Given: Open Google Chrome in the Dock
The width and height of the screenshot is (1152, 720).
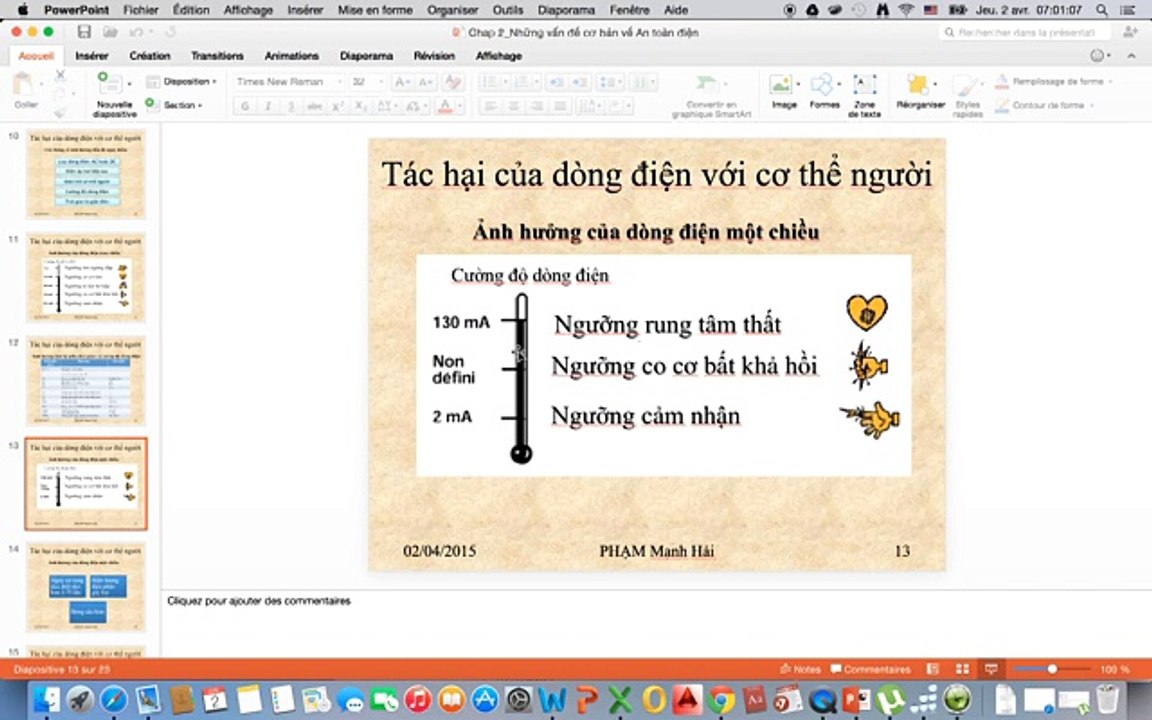Looking at the screenshot, I should 721,699.
